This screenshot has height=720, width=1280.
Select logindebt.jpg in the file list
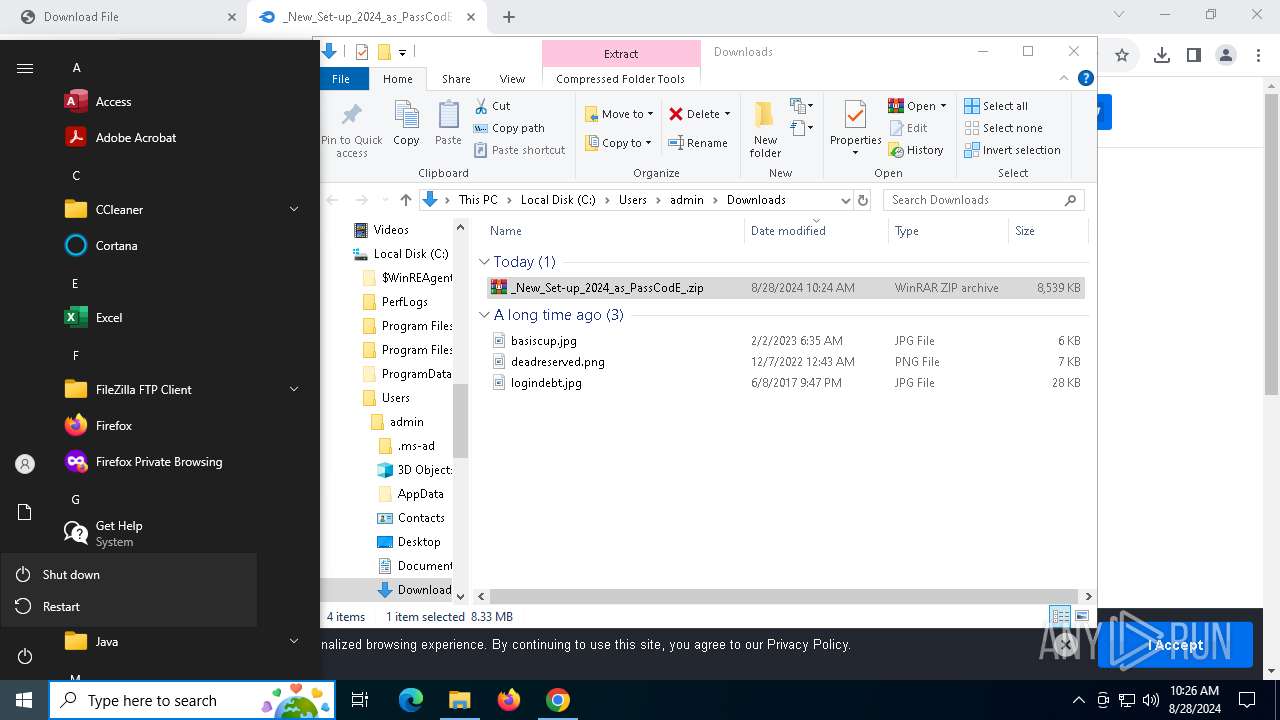point(546,383)
